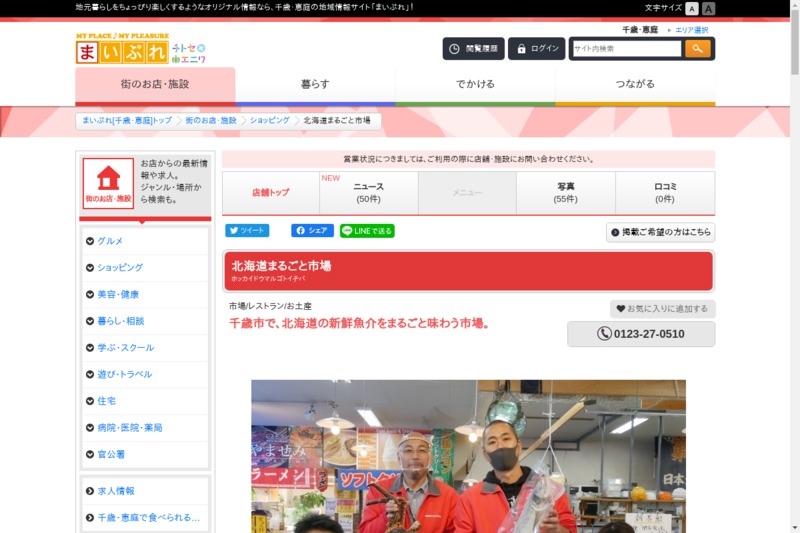Expand the グルメ category in sidebar

pyautogui.click(x=145, y=241)
